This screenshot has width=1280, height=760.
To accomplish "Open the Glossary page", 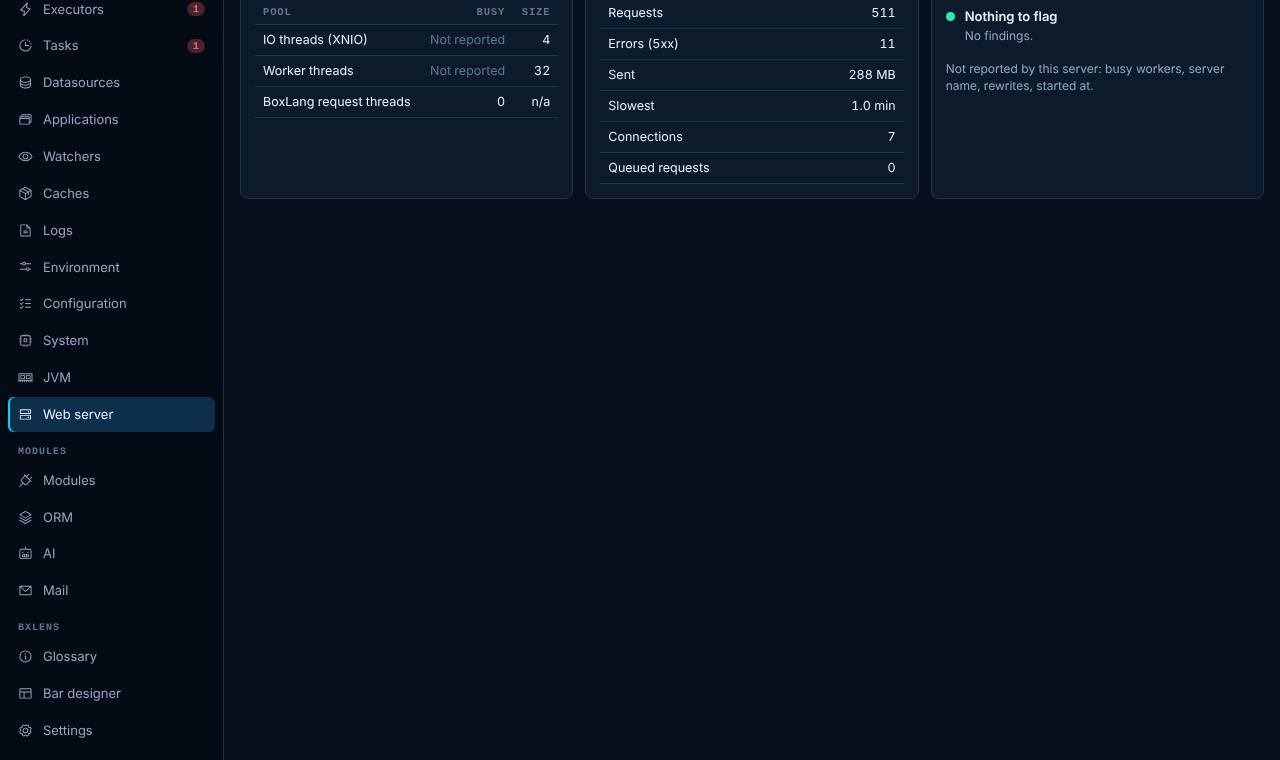I will coord(111,657).
